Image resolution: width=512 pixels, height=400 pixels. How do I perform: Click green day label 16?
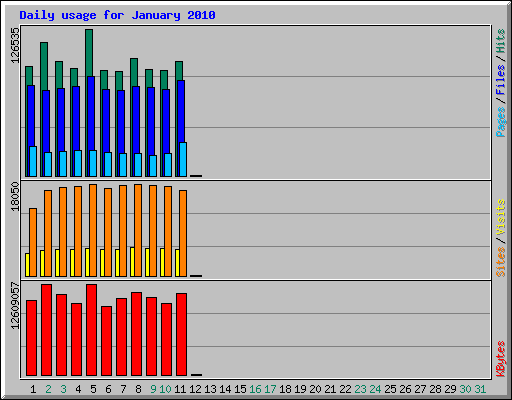point(255,389)
